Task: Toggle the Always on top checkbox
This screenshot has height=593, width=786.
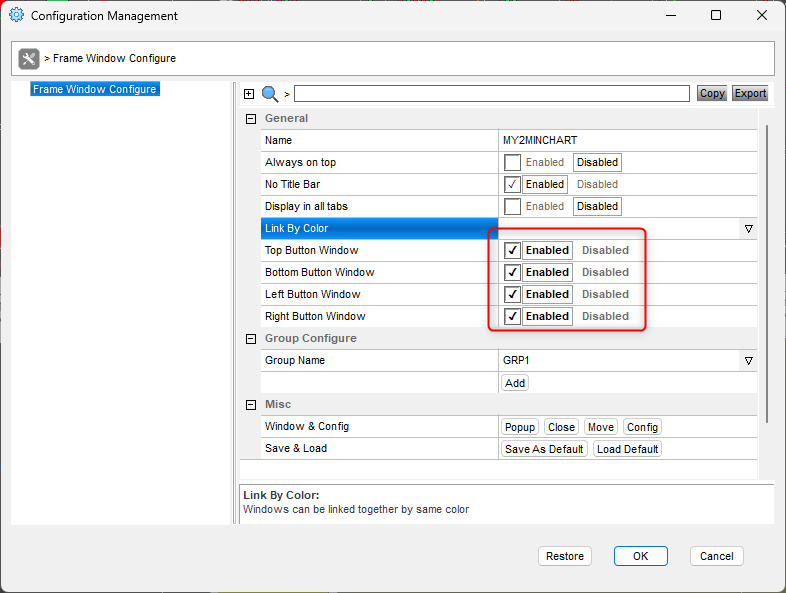Action: point(512,162)
